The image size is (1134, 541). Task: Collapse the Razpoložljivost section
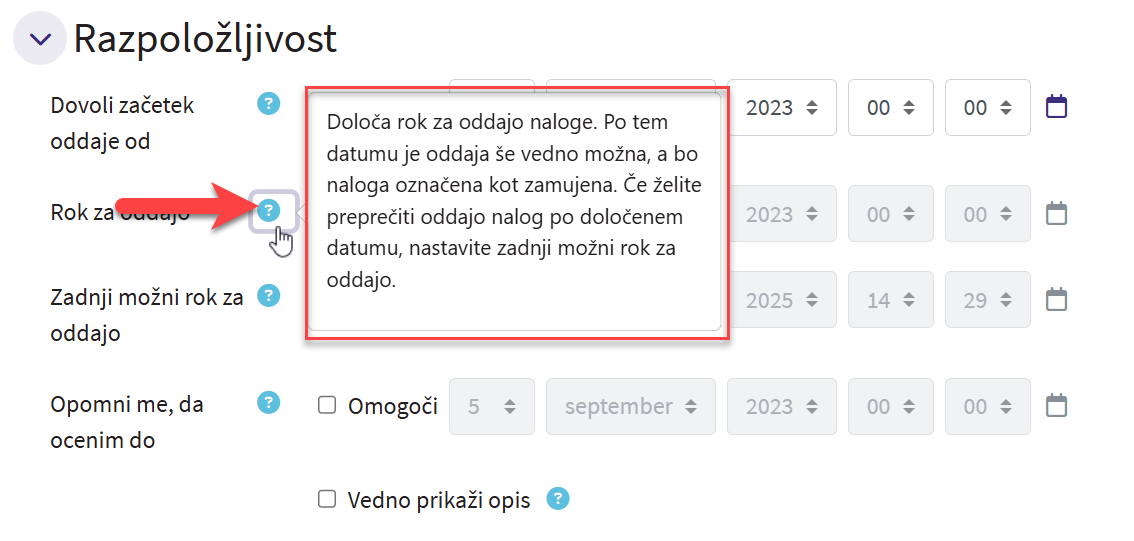point(39,39)
